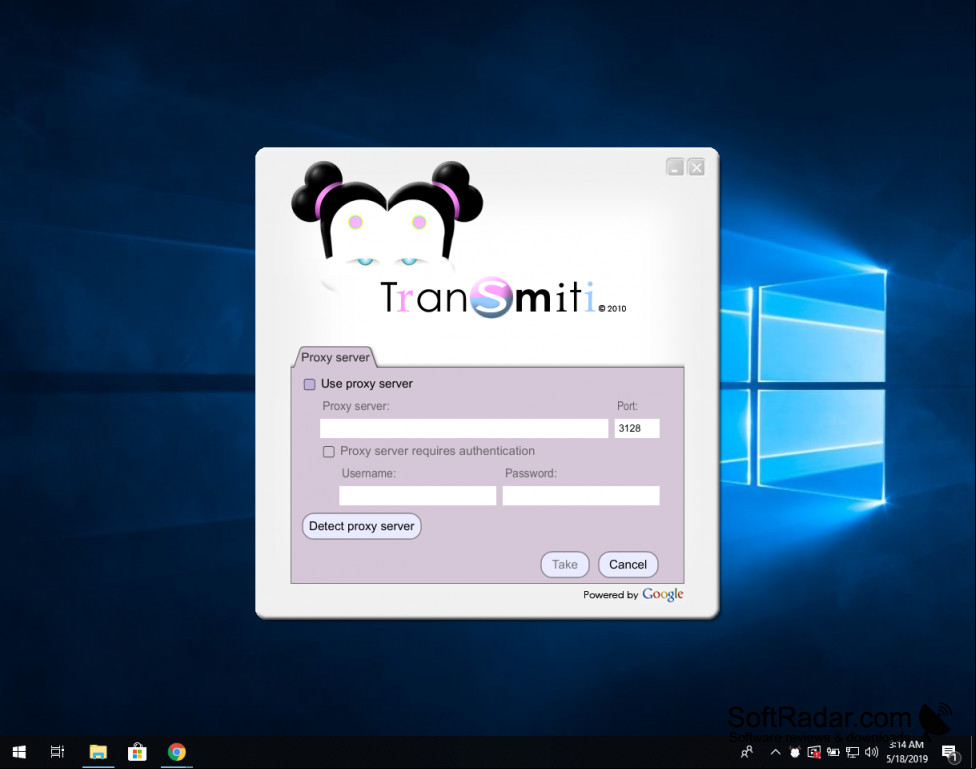This screenshot has height=769, width=976.
Task: Click the Proxy server address field
Action: click(x=464, y=428)
